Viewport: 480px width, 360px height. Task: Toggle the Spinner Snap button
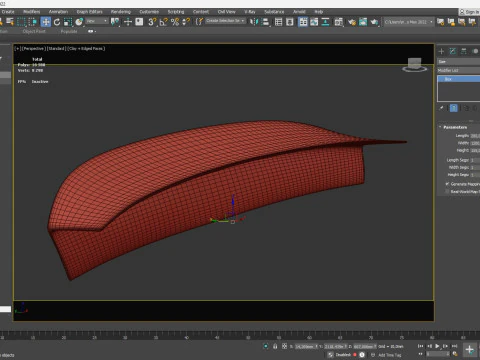186,22
